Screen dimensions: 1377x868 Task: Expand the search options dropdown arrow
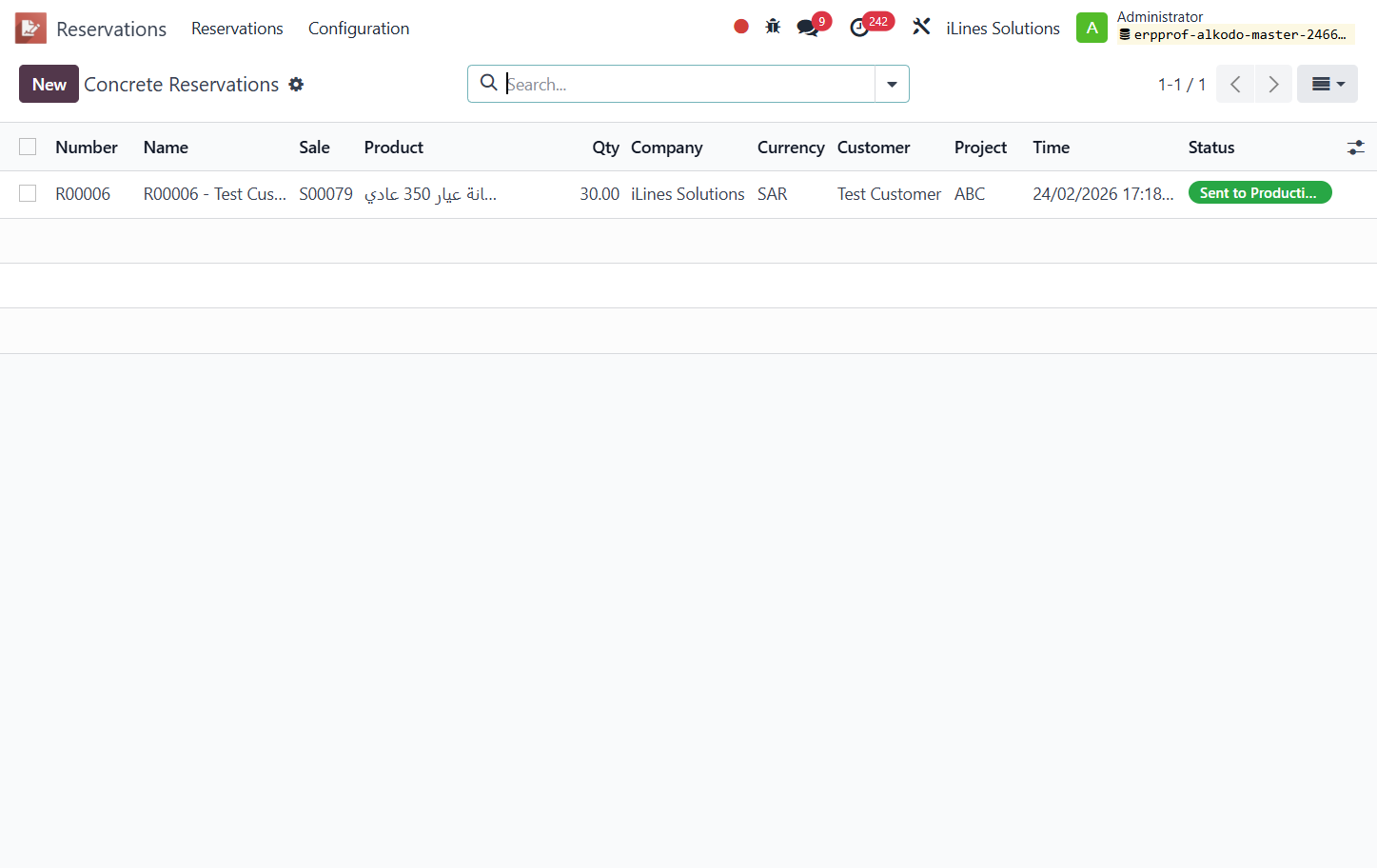[892, 84]
